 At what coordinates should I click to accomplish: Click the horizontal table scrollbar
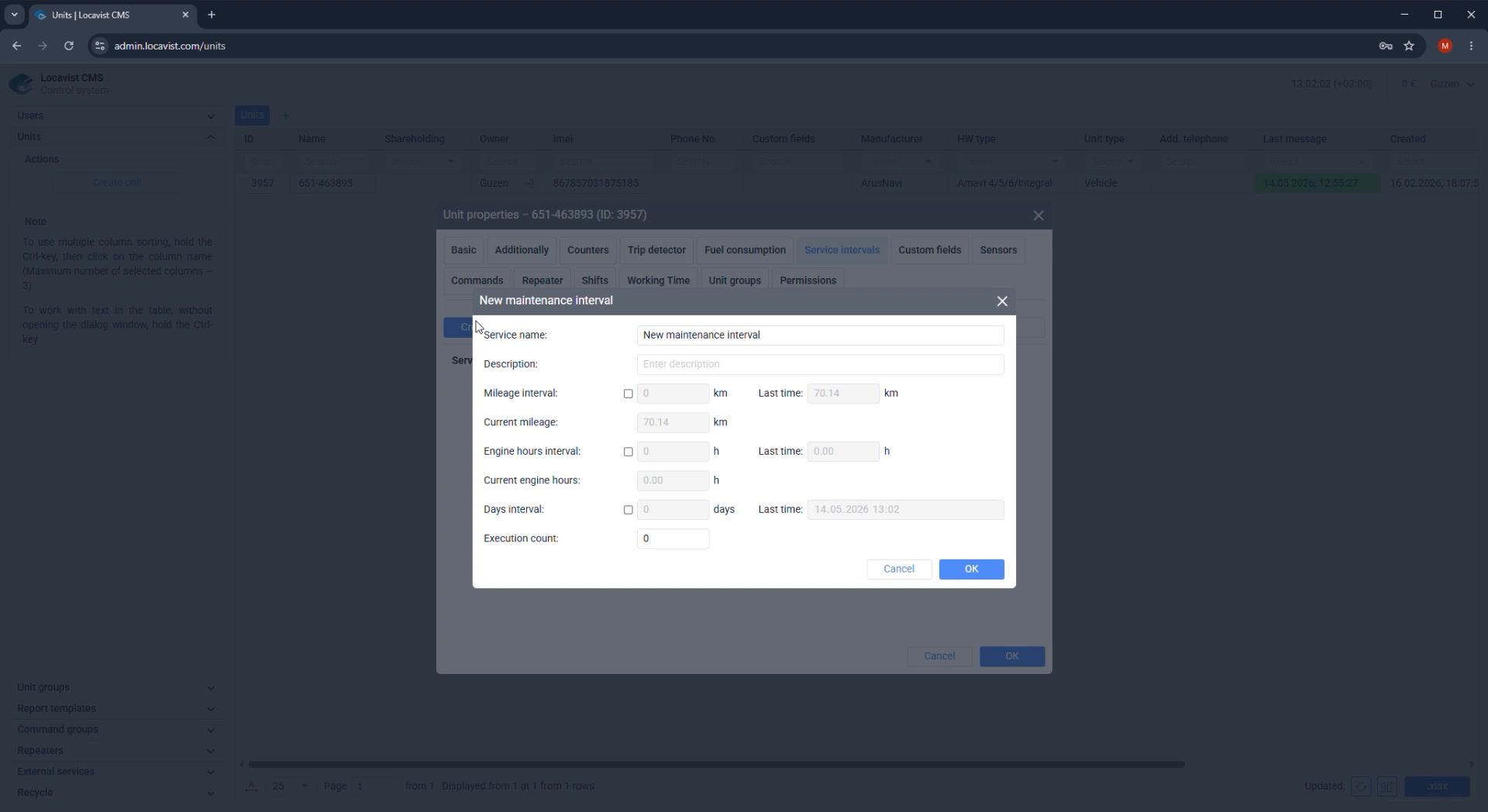click(x=716, y=765)
